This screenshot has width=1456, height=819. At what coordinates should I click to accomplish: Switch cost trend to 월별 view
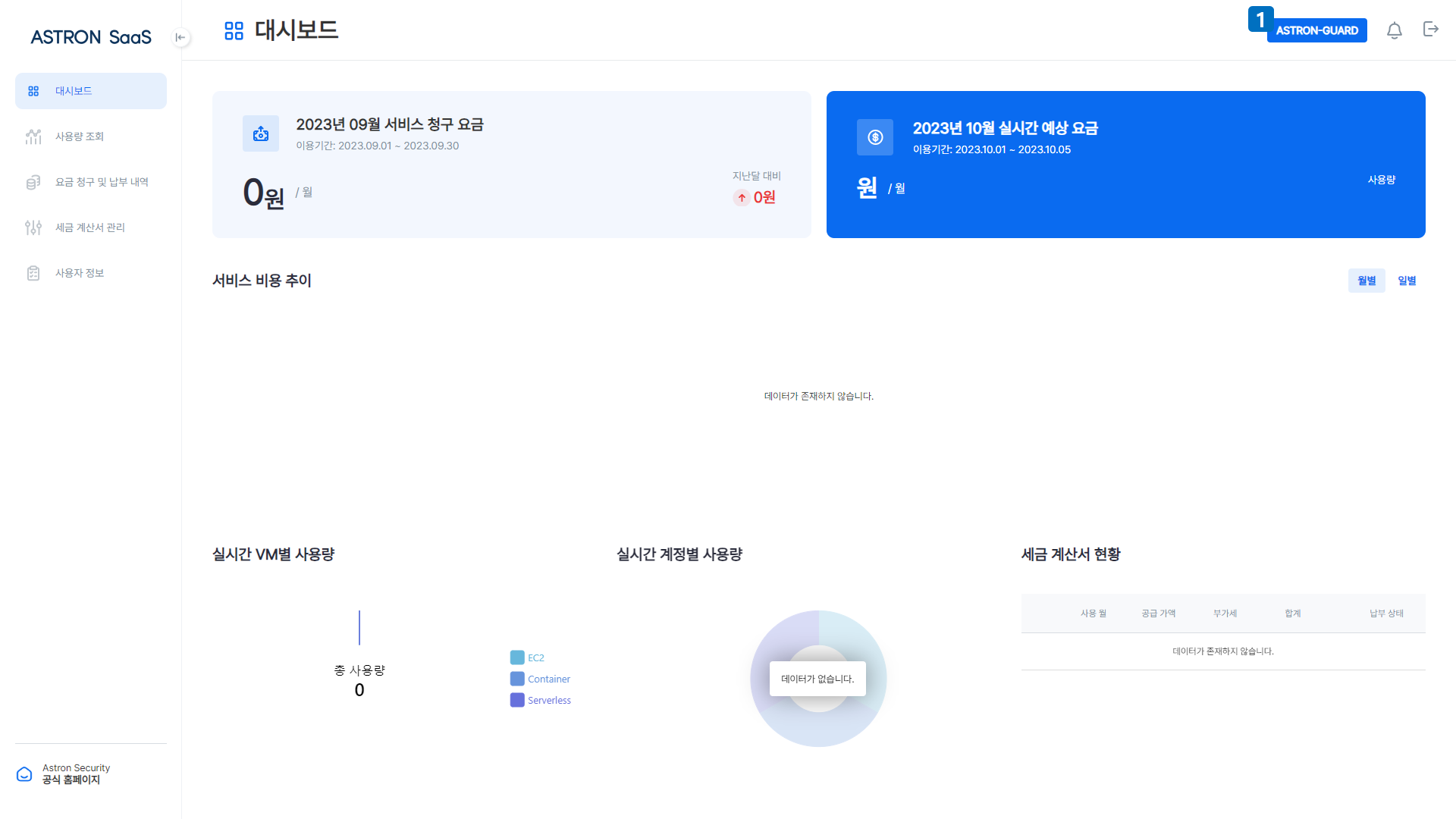[1367, 281]
